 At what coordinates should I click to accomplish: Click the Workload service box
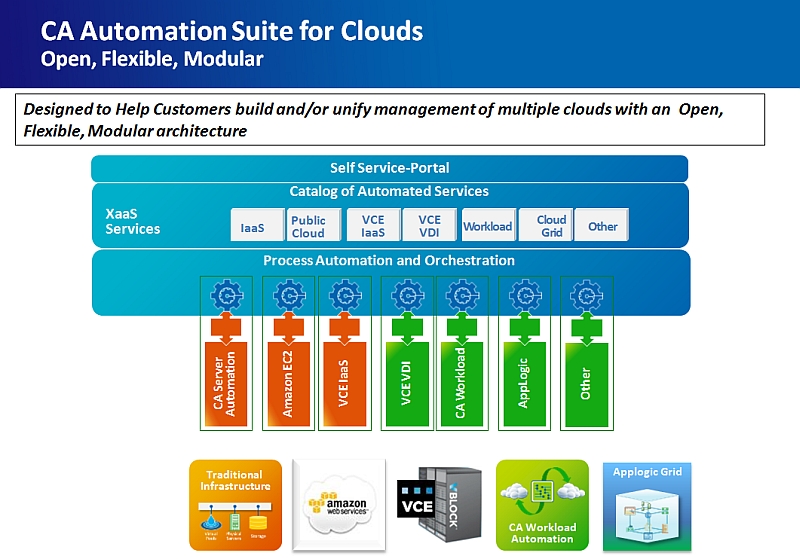[x=489, y=224]
